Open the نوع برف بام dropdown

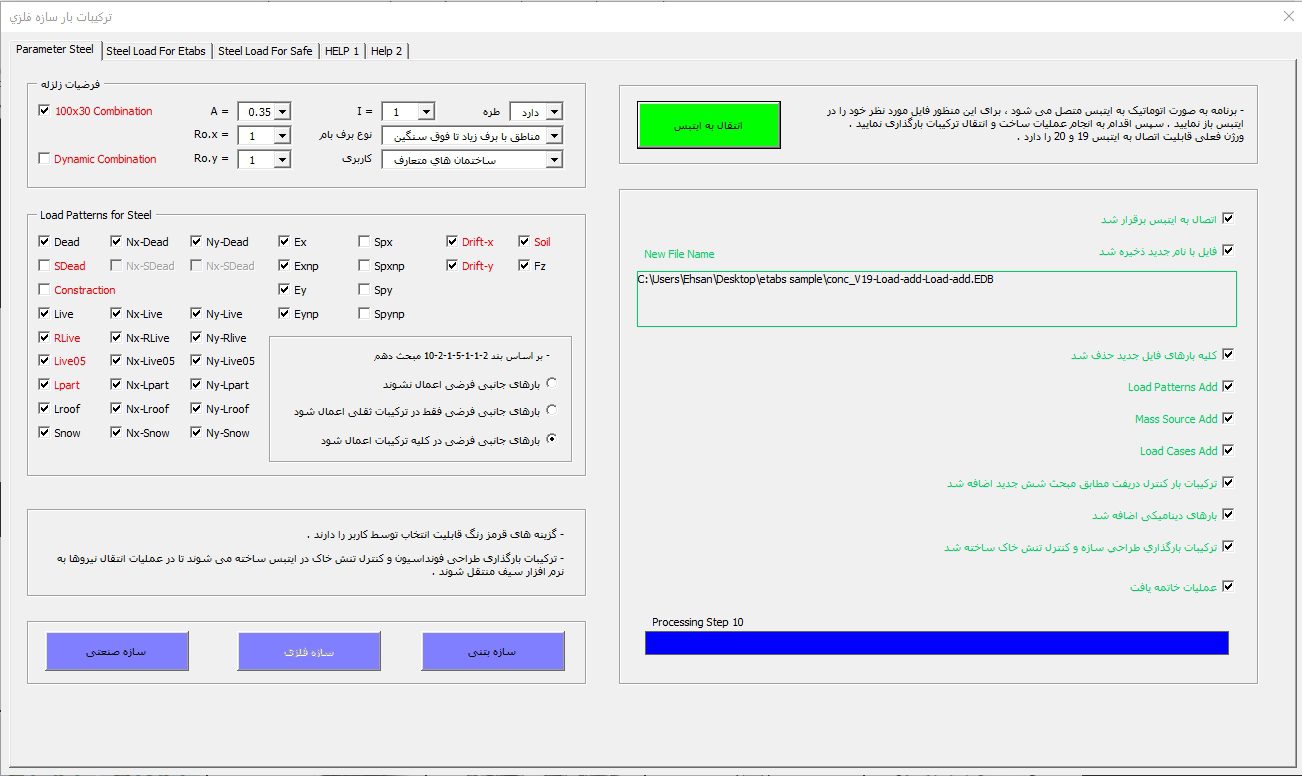tap(554, 136)
